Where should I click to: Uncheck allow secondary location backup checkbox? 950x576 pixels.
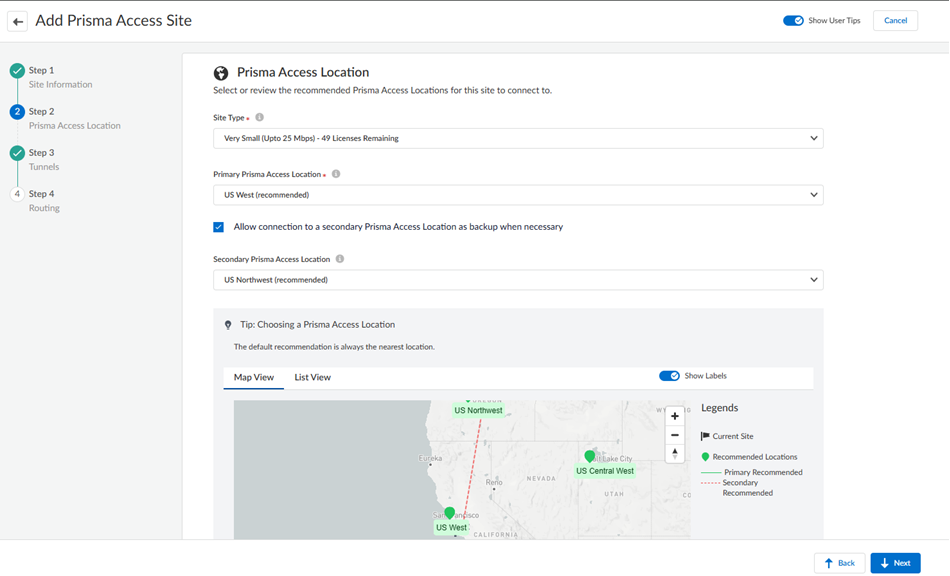[x=219, y=227]
